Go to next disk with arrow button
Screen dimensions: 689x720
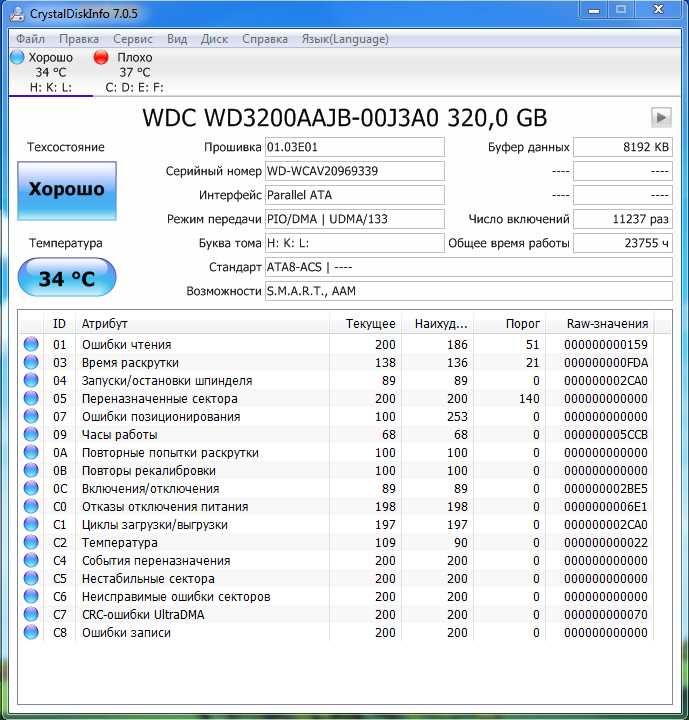(661, 118)
